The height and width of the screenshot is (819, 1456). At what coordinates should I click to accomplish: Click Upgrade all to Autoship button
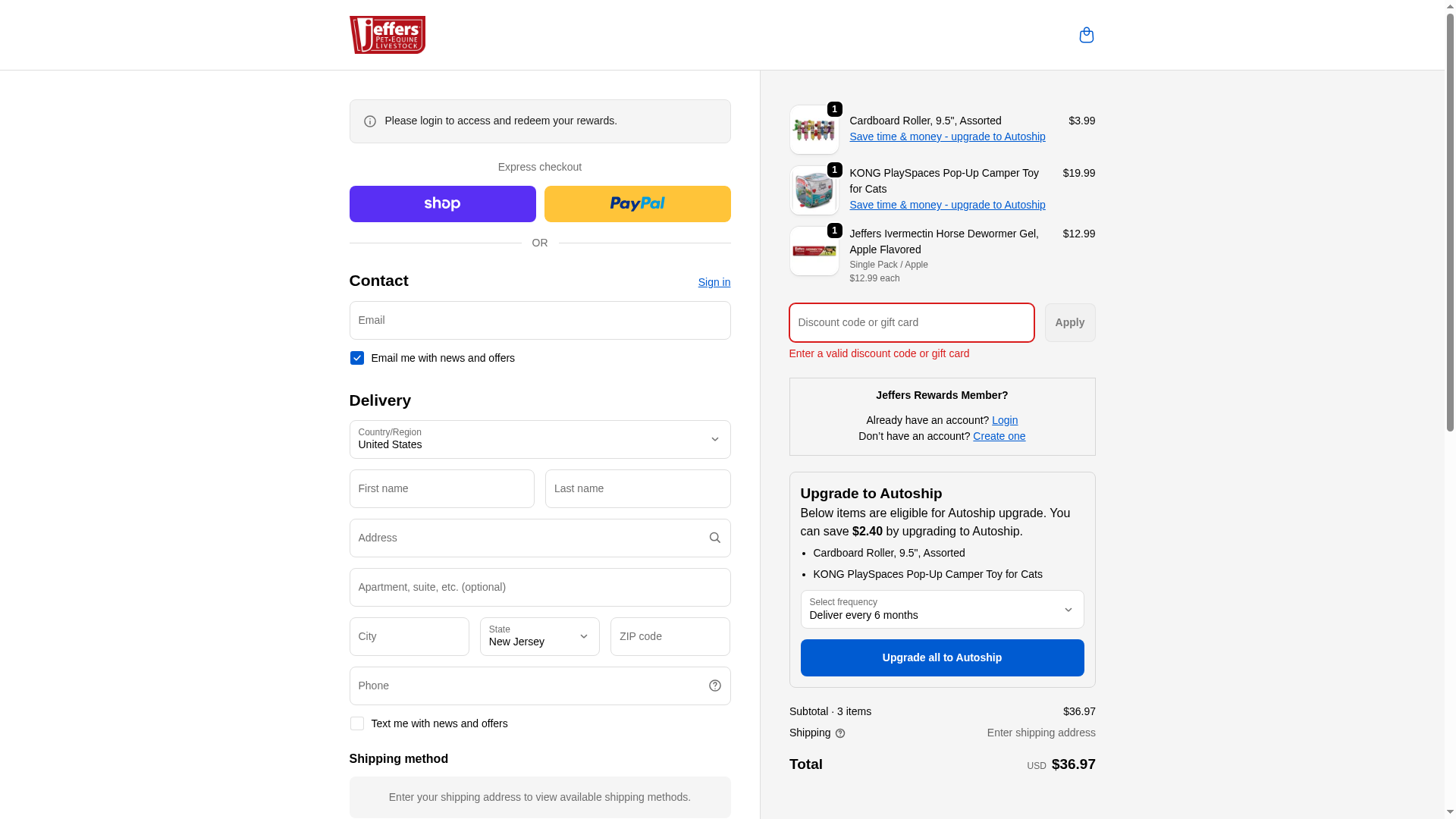pos(941,658)
